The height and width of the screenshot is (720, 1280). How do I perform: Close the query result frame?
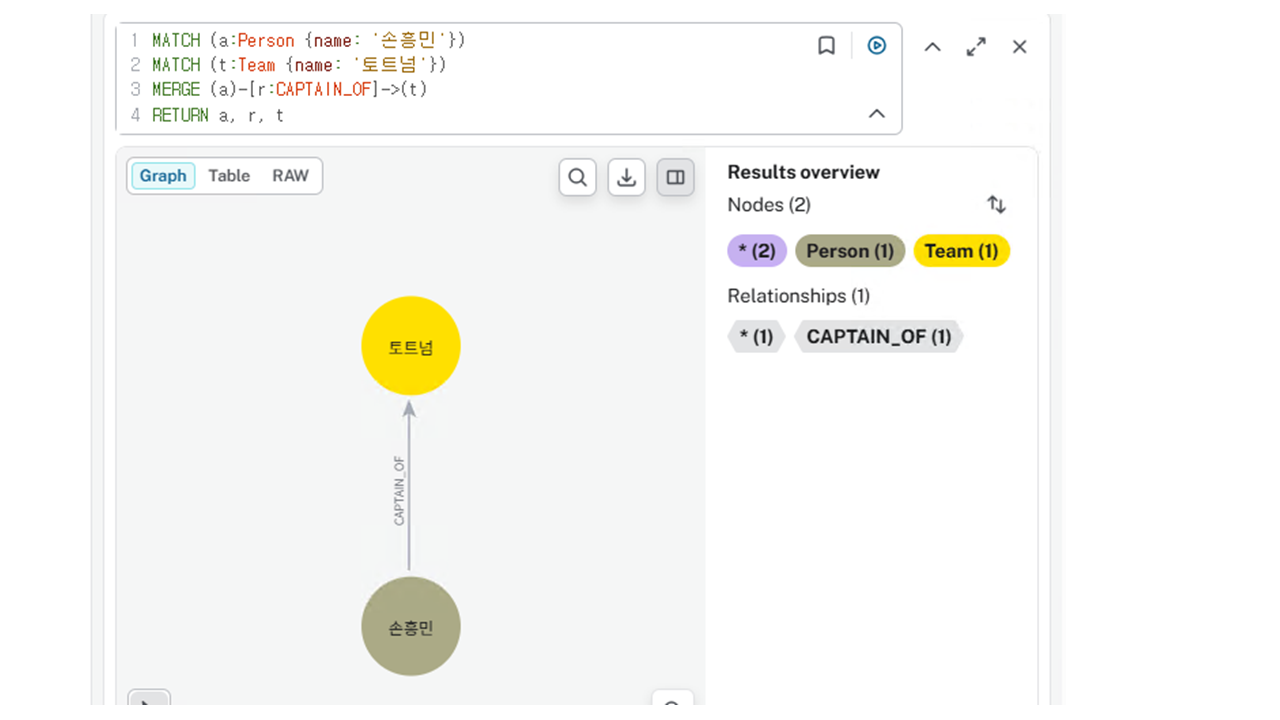pyautogui.click(x=1019, y=47)
